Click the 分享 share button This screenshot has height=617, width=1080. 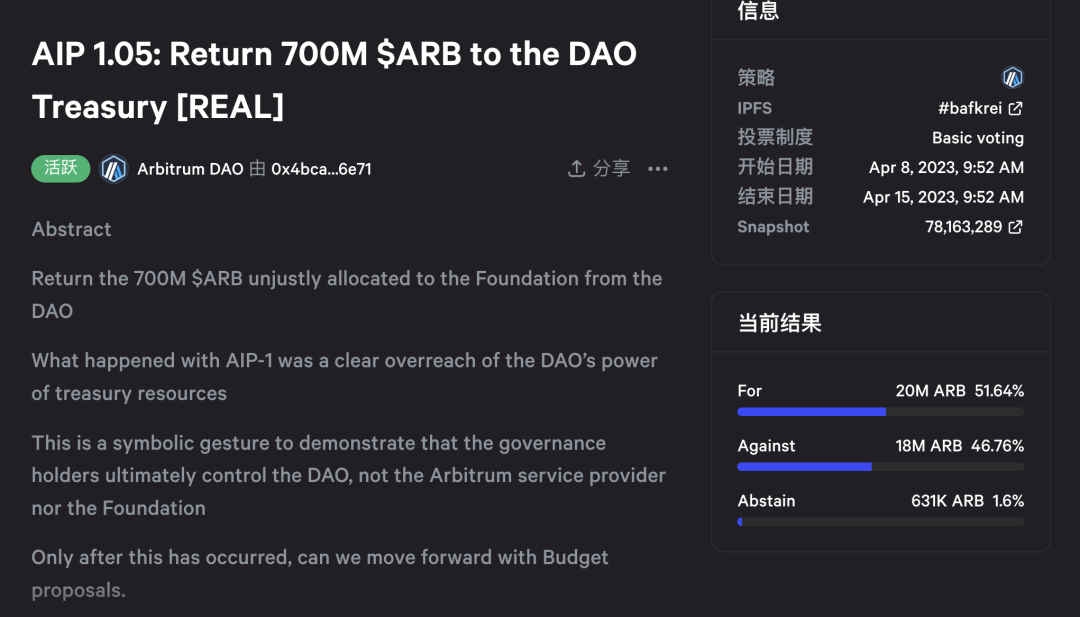click(x=599, y=168)
